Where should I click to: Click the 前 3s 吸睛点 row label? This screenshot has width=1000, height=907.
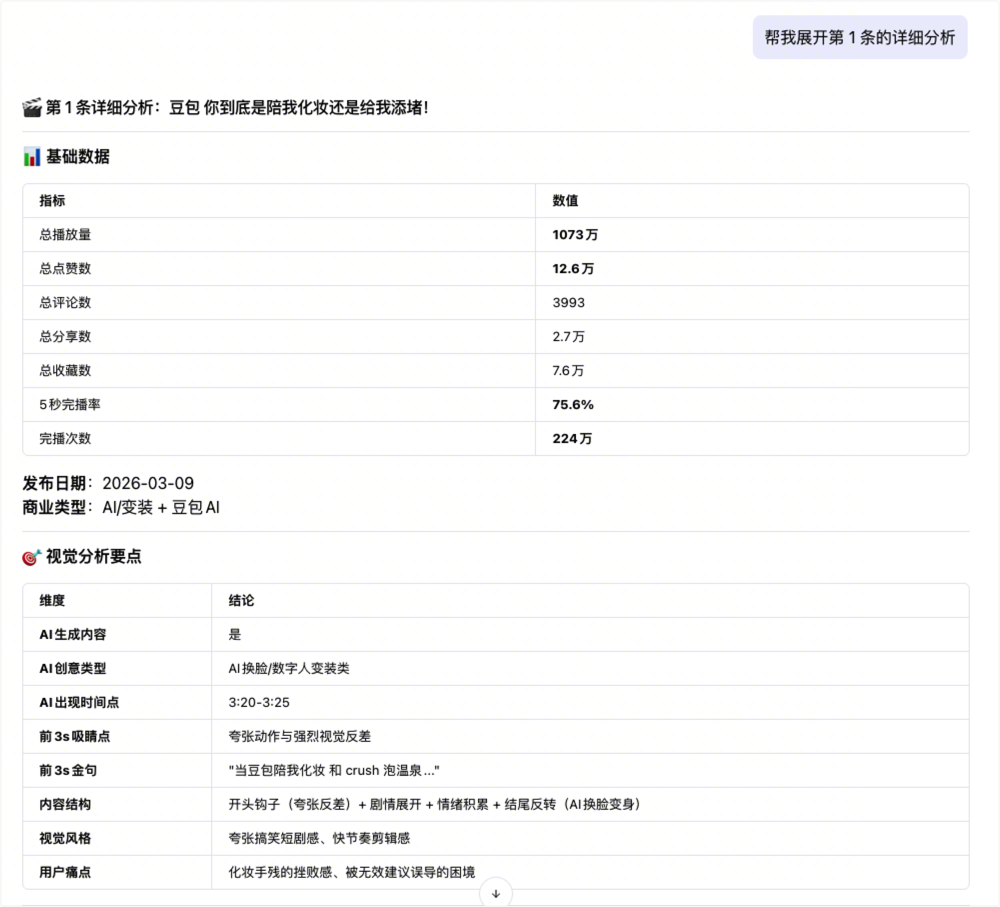75,737
